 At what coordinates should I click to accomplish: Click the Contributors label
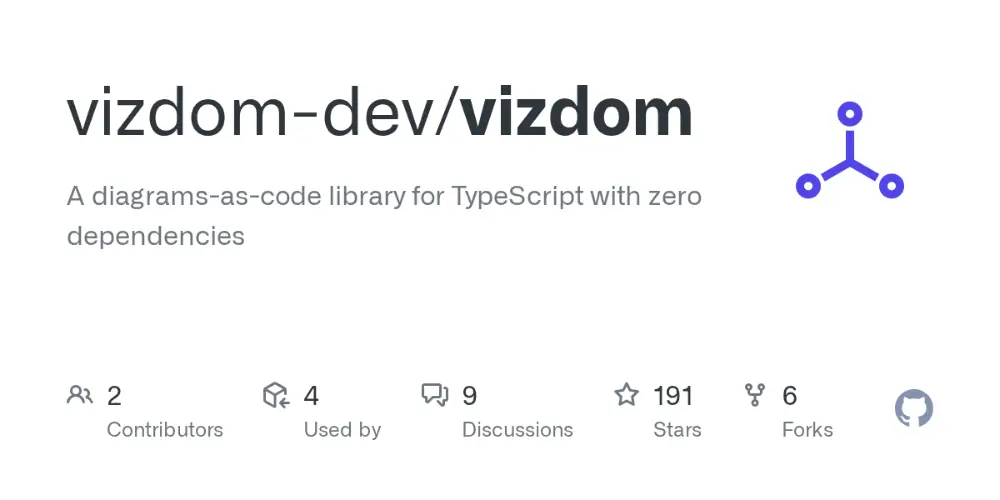pyautogui.click(x=165, y=430)
